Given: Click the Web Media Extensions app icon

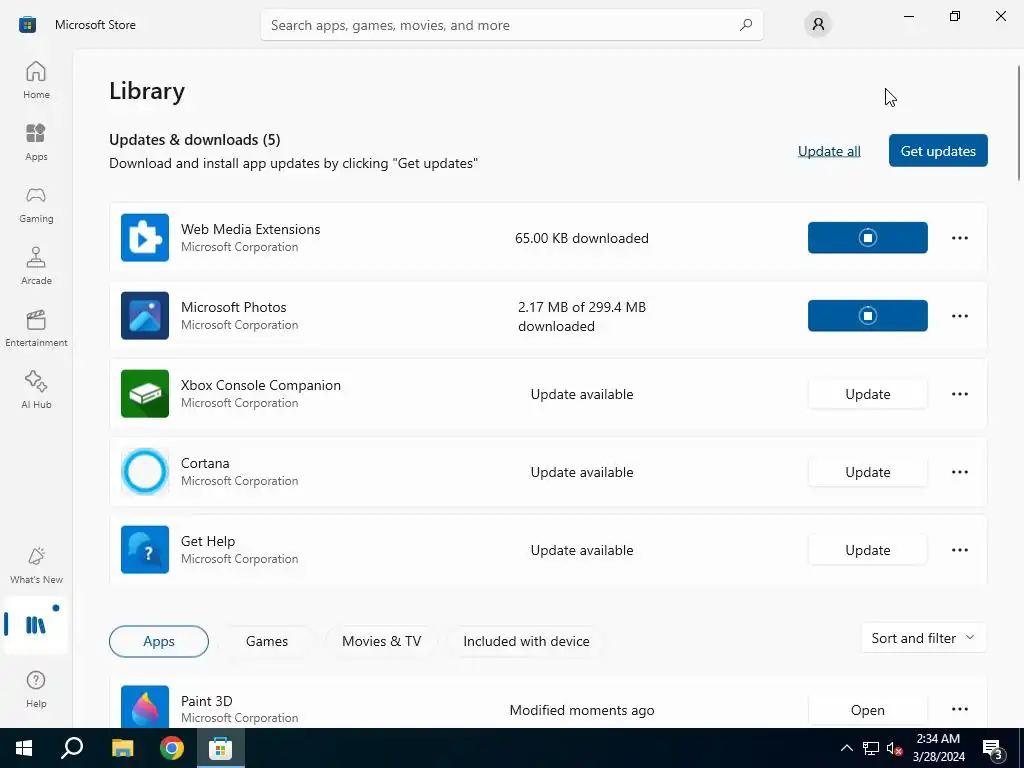Looking at the screenshot, I should tap(145, 238).
